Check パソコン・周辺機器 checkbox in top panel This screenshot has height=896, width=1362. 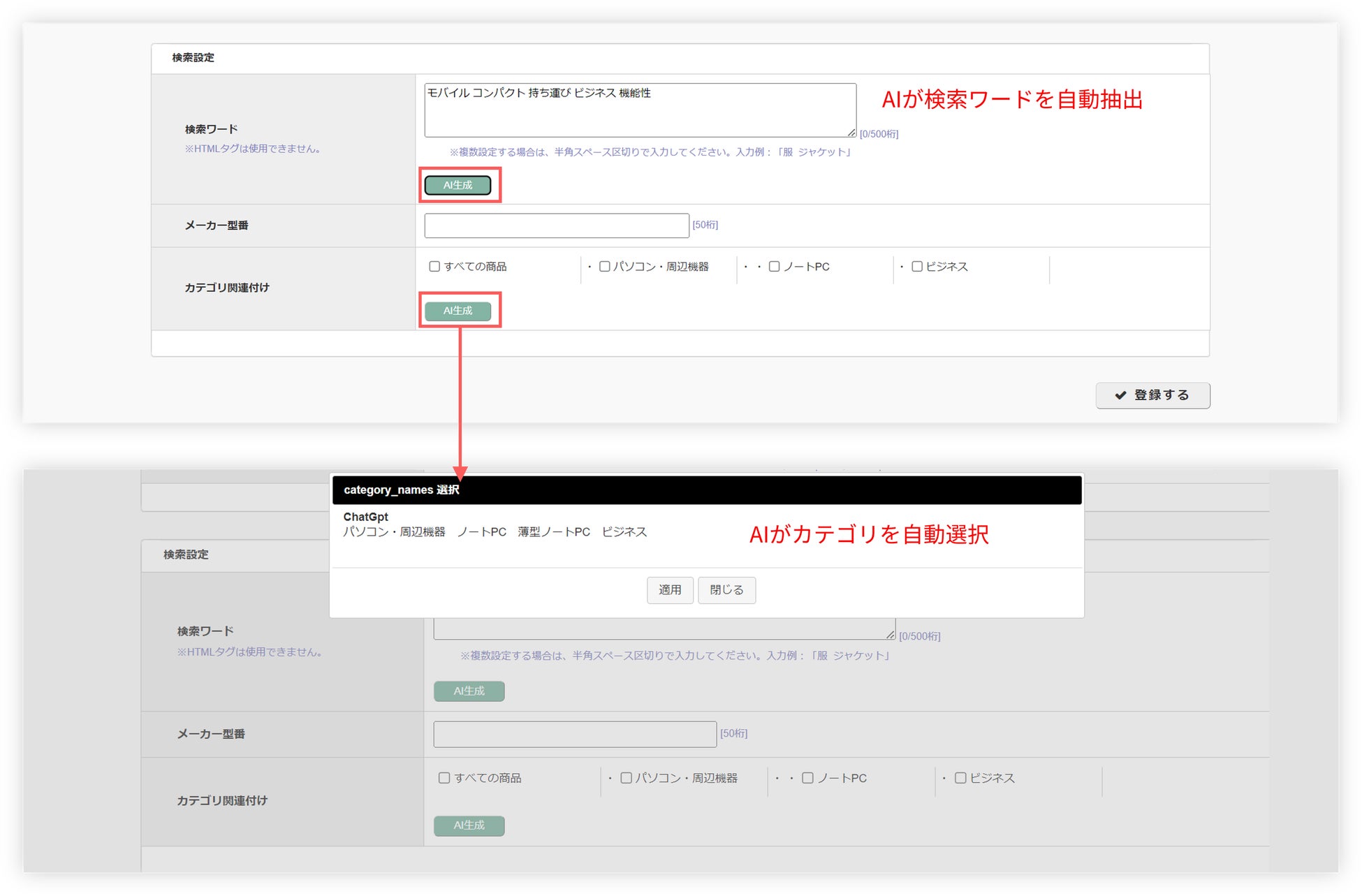tap(605, 266)
